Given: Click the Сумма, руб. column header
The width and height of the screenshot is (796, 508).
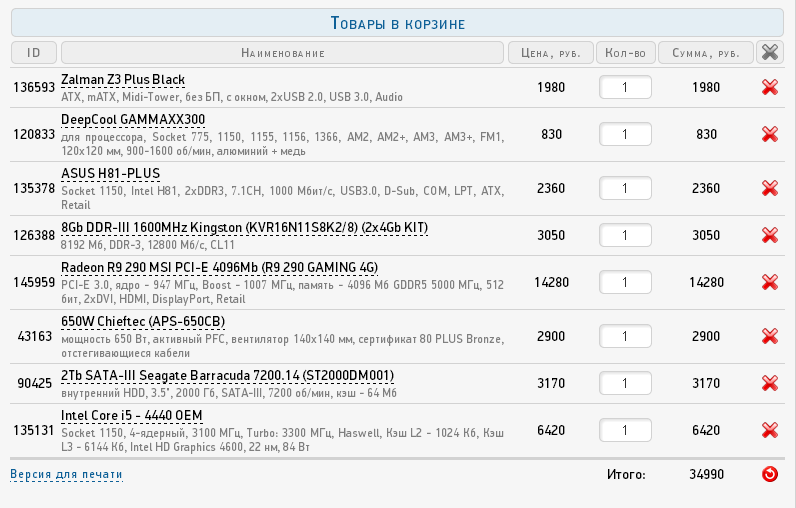Looking at the screenshot, I should point(706,52).
